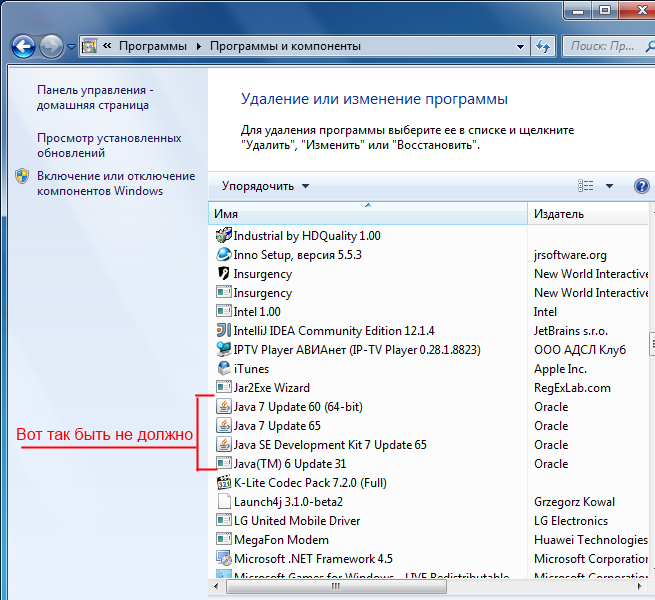Viewport: 655px width, 600px height.
Task: Click the IPTV Player АВИАнет icon
Action: 223,349
